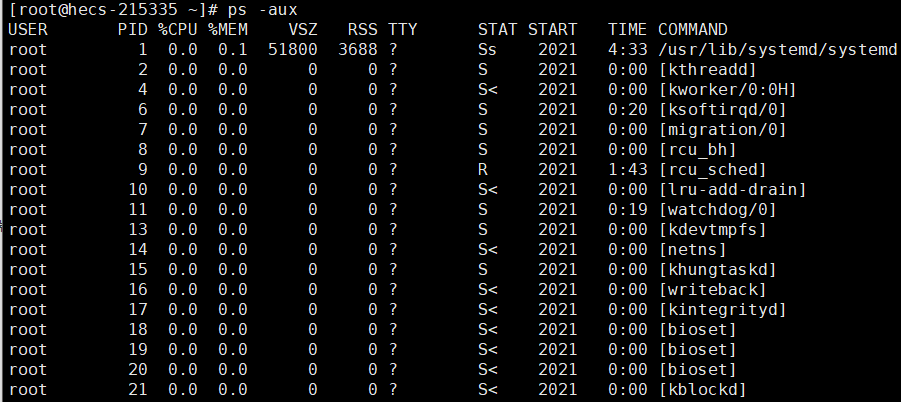This screenshot has height=402, width=901.
Task: Click the VSZ column header
Action: 303,29
